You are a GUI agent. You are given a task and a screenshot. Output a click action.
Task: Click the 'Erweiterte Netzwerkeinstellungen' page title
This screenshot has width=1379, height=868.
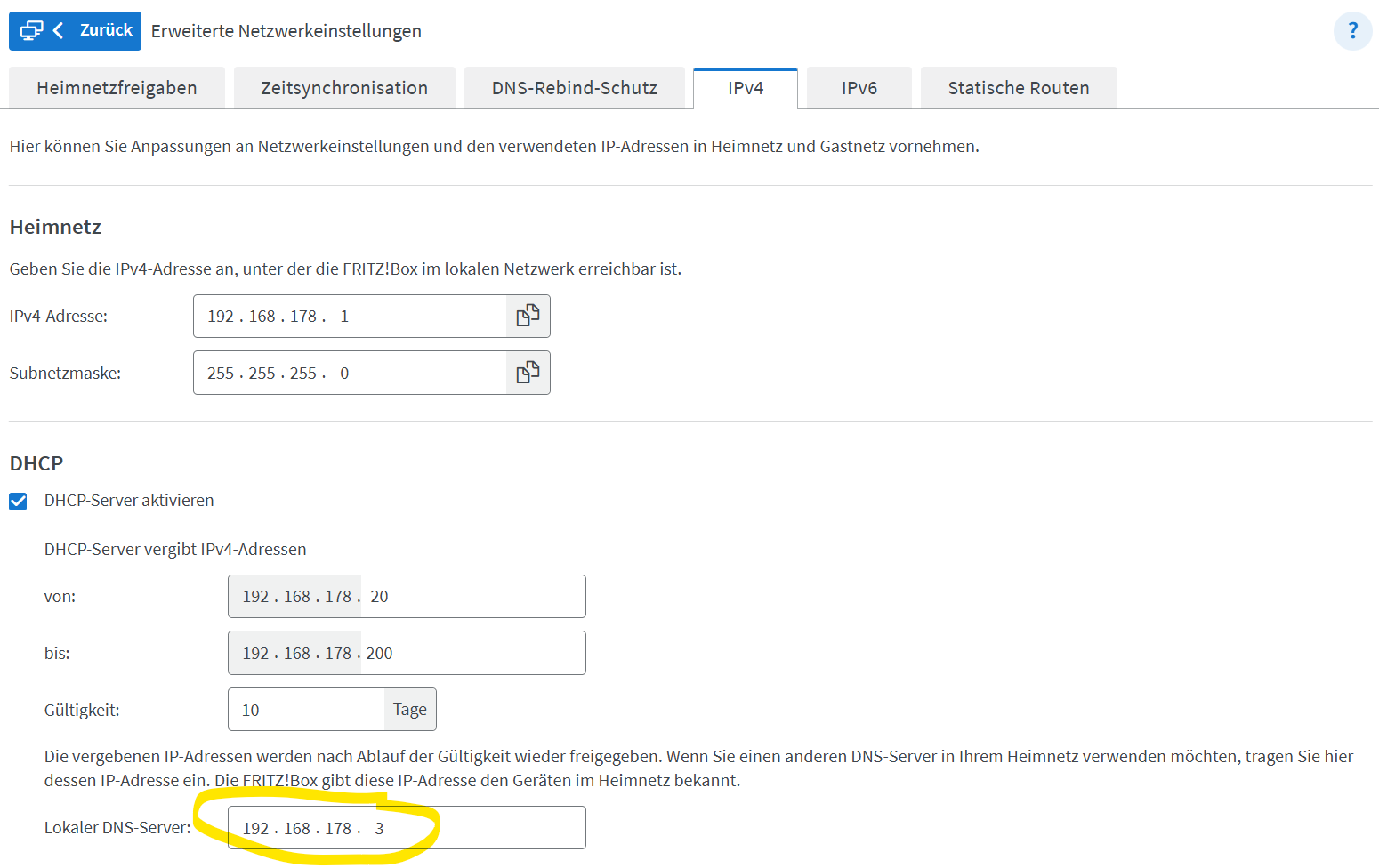pyautogui.click(x=286, y=31)
